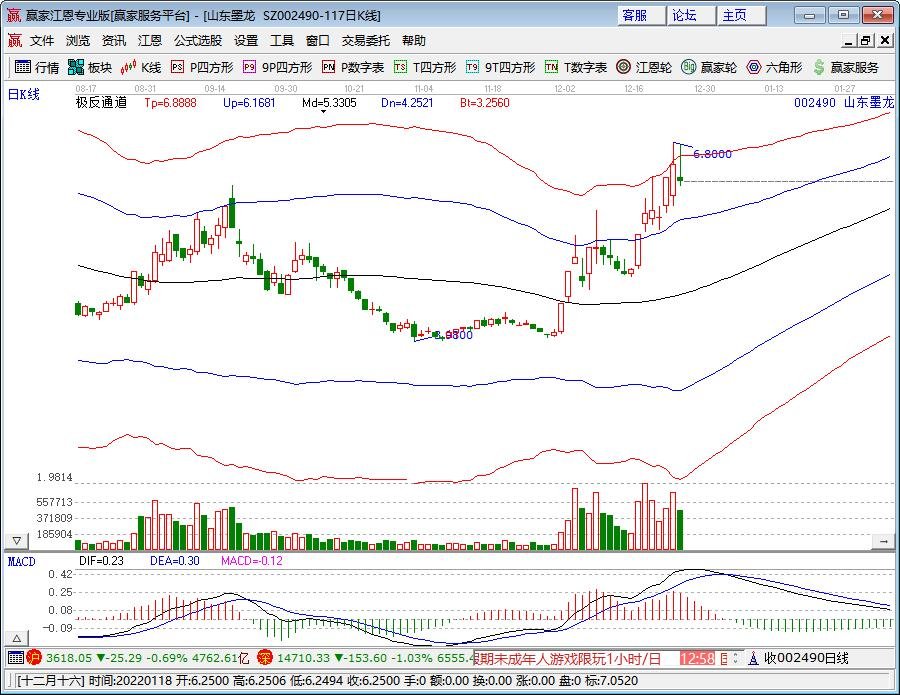Open the P数字表 number table
This screenshot has height=695, width=900.
point(352,67)
